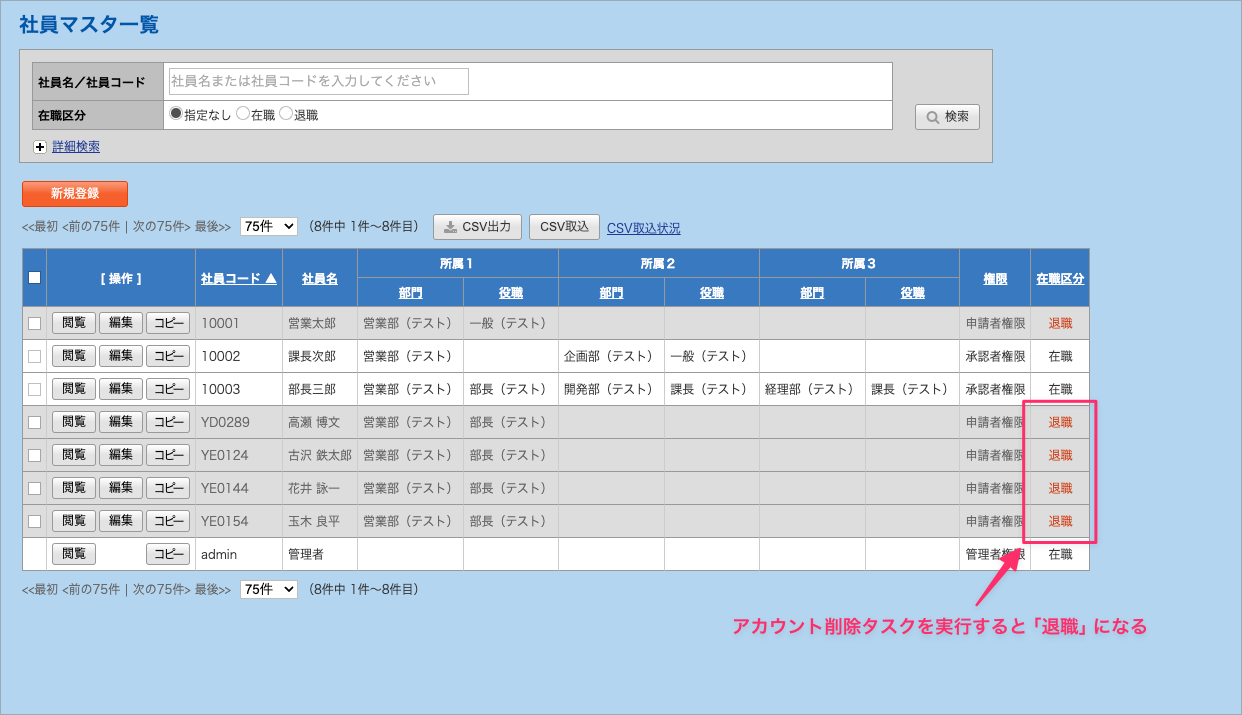Select the 退職 radio button

(x=285, y=114)
